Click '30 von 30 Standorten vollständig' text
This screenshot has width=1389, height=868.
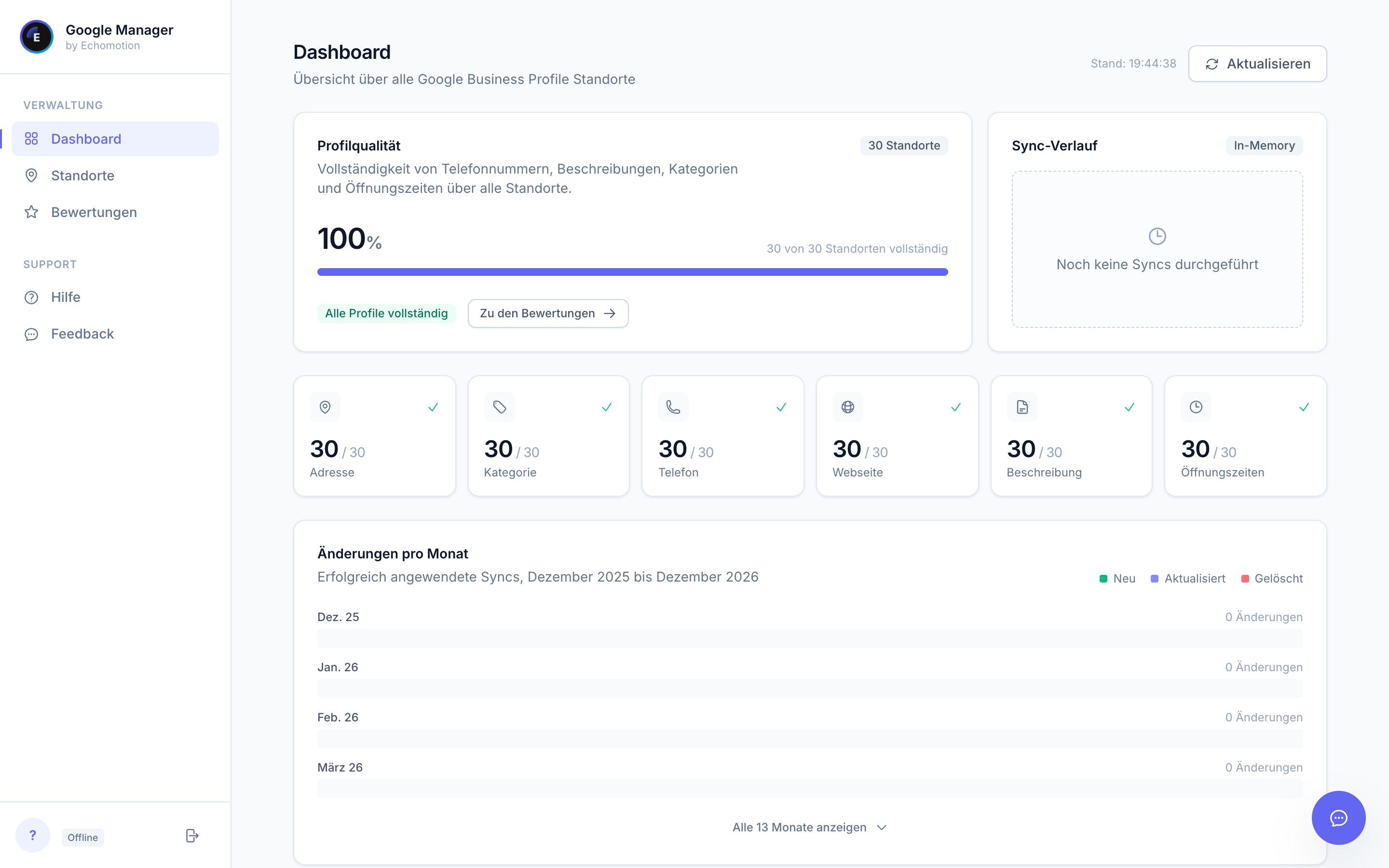pos(857,248)
